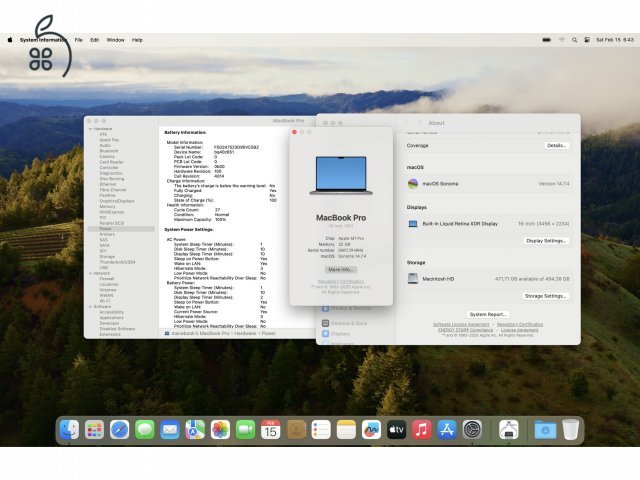Select Firewall under Network

[x=107, y=279]
